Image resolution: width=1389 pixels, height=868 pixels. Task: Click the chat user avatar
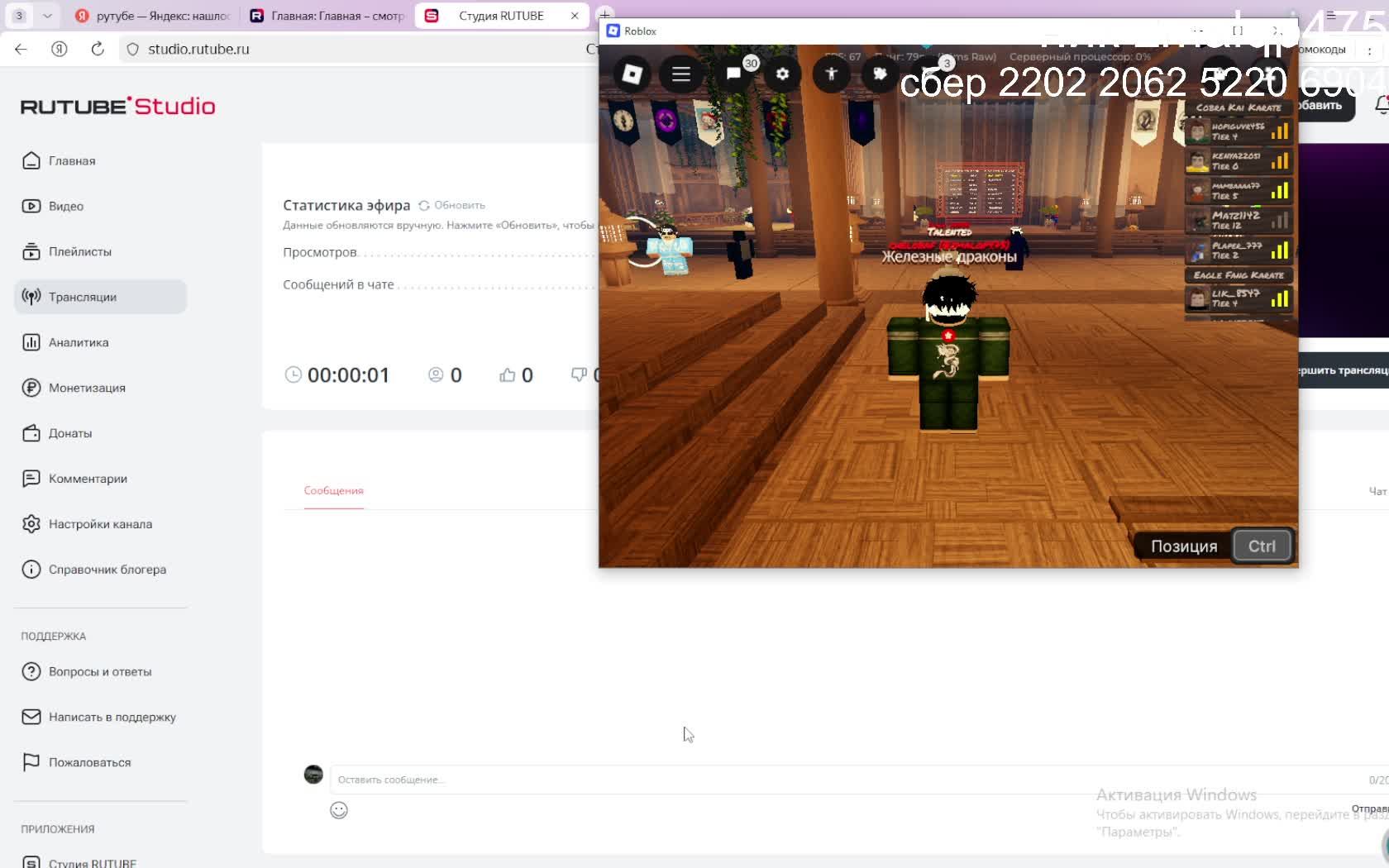[x=313, y=775]
